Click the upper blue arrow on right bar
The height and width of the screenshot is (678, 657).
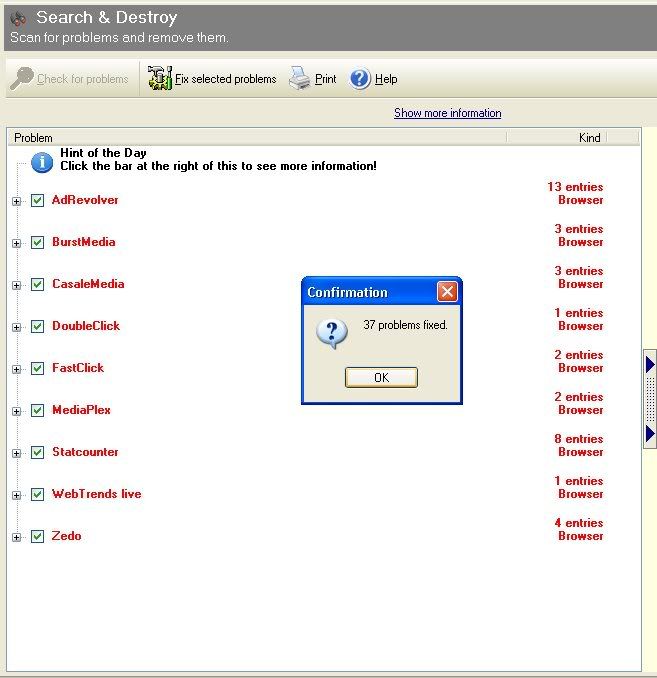(650, 365)
